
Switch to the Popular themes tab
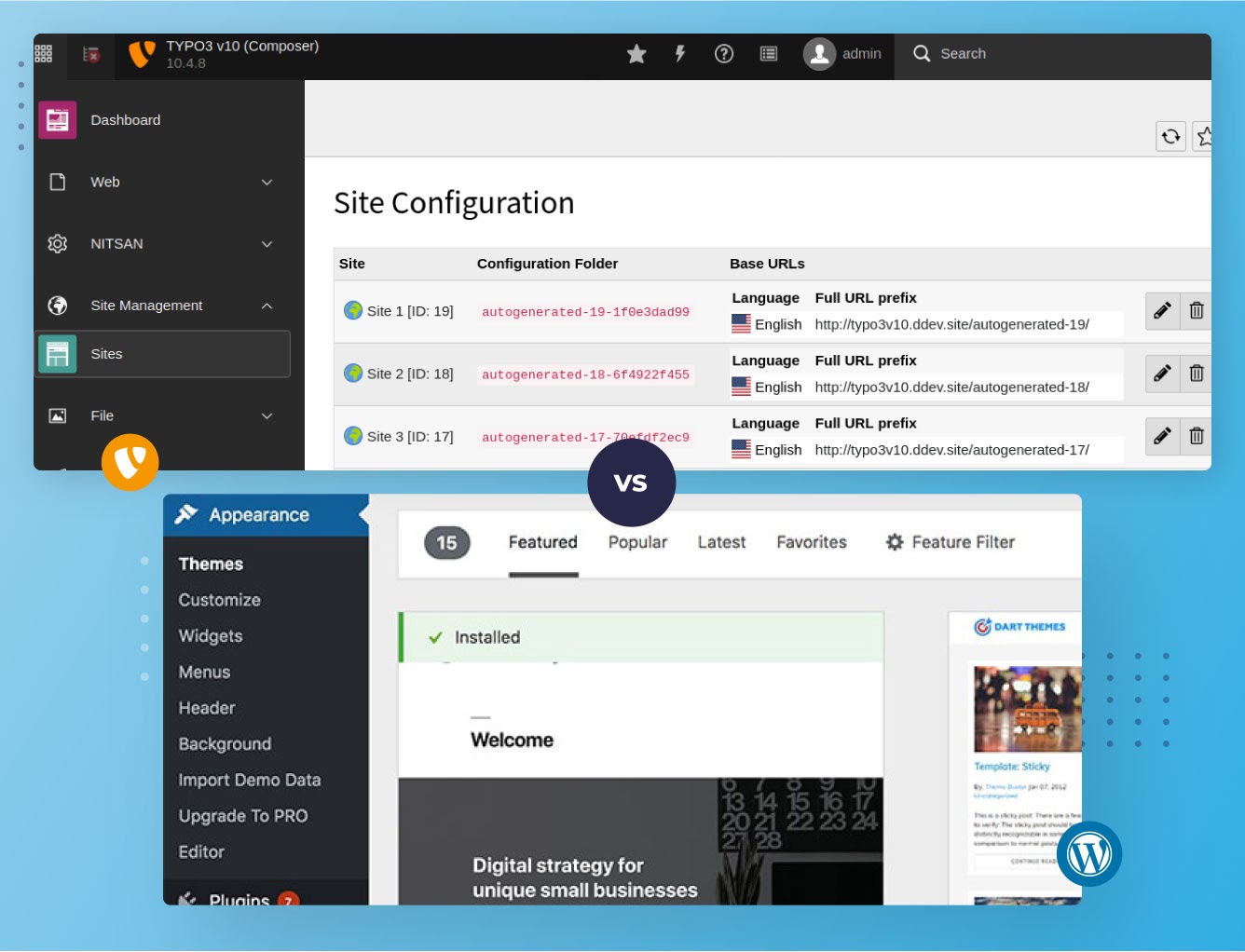tap(637, 542)
